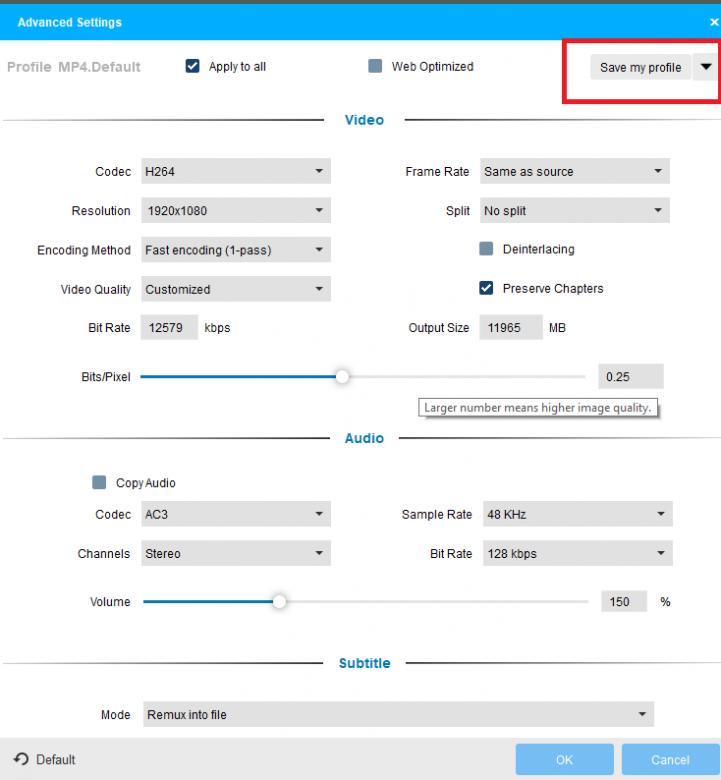The image size is (721, 780).
Task: Click the kbps unit label
Action: pyautogui.click(x=217, y=328)
